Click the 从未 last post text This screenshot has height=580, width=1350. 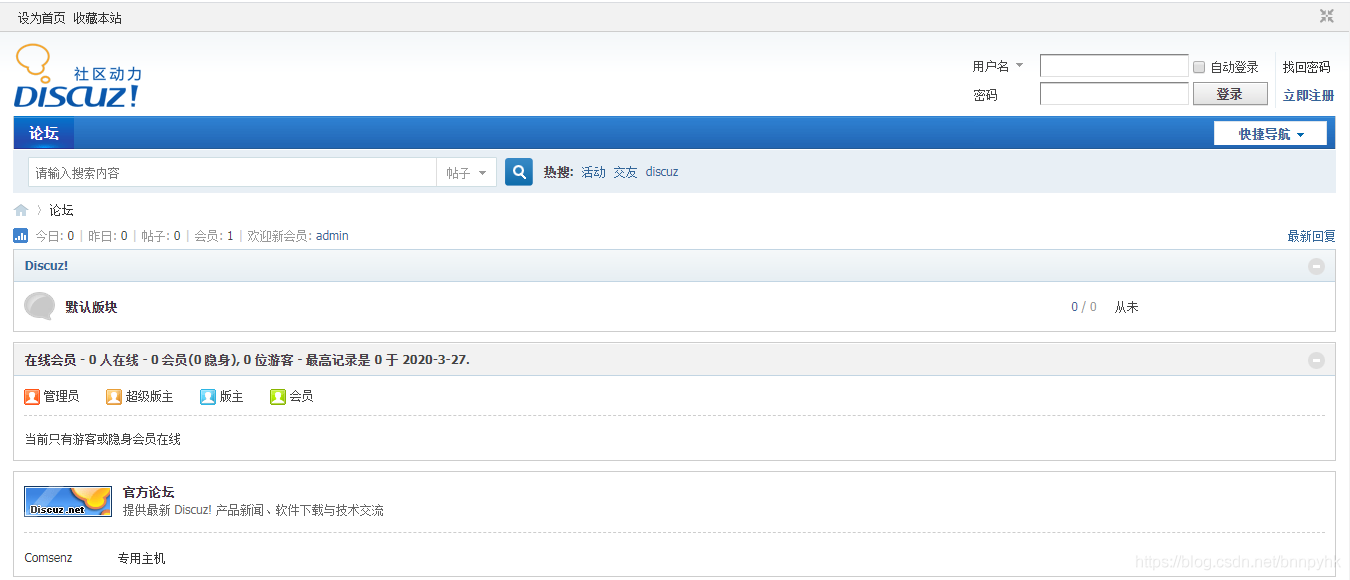pyautogui.click(x=1127, y=307)
